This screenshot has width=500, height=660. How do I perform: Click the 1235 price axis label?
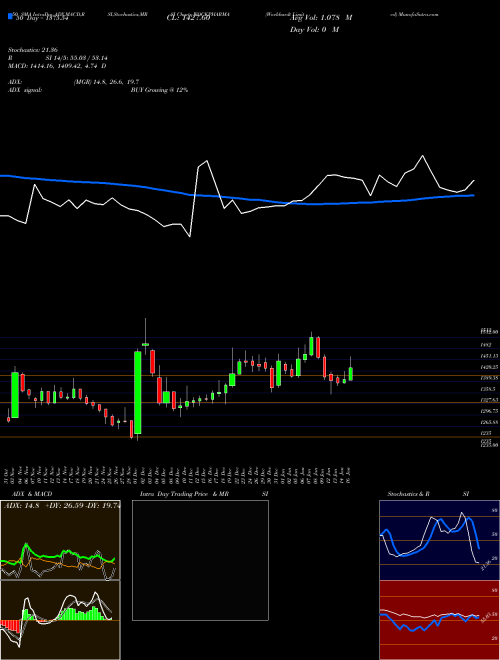click(486, 433)
